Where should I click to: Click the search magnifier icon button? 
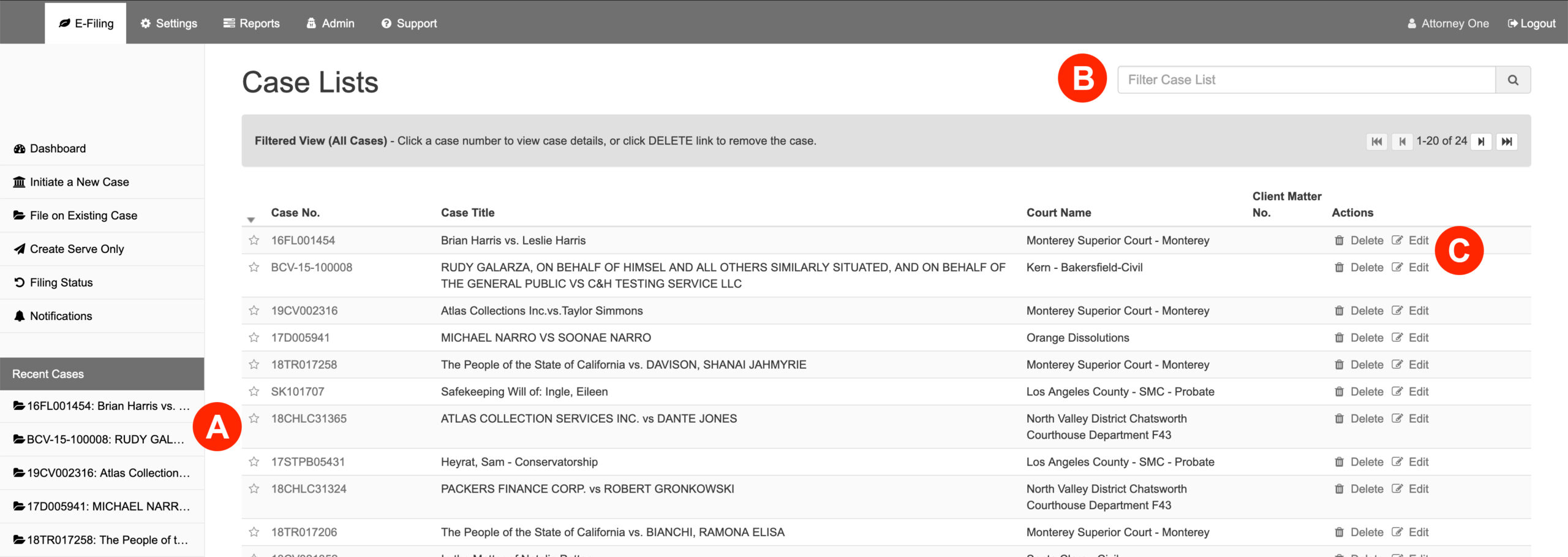click(x=1512, y=80)
